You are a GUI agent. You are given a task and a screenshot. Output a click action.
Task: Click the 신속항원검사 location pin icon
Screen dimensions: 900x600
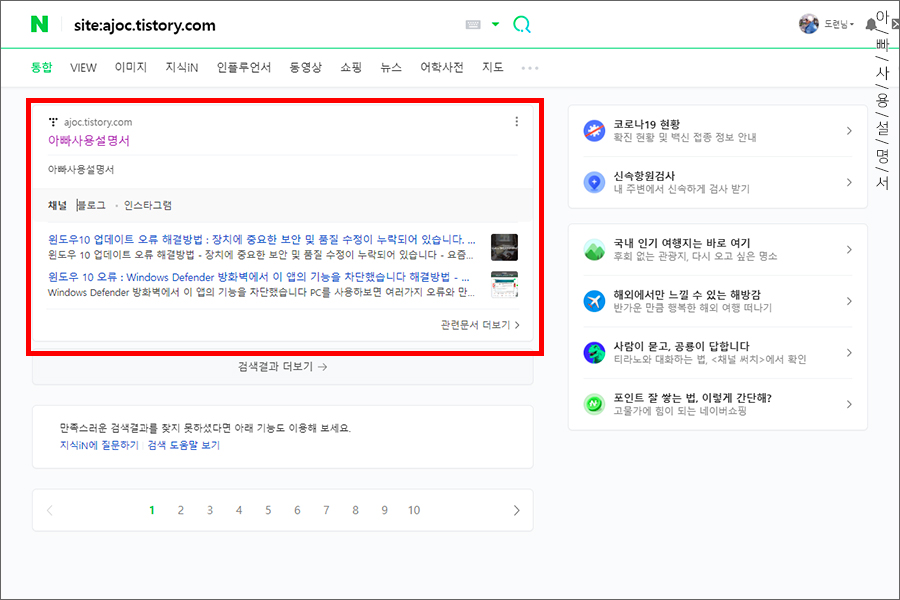594,183
